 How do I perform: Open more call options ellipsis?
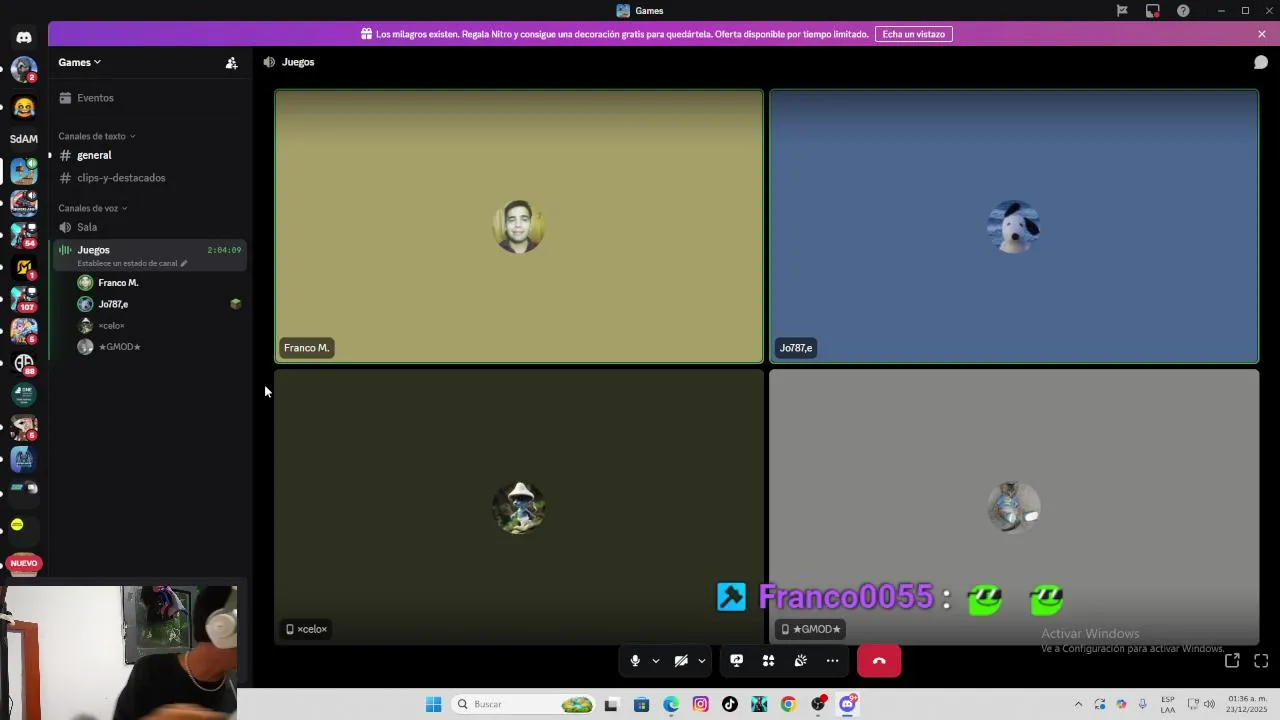click(x=832, y=661)
